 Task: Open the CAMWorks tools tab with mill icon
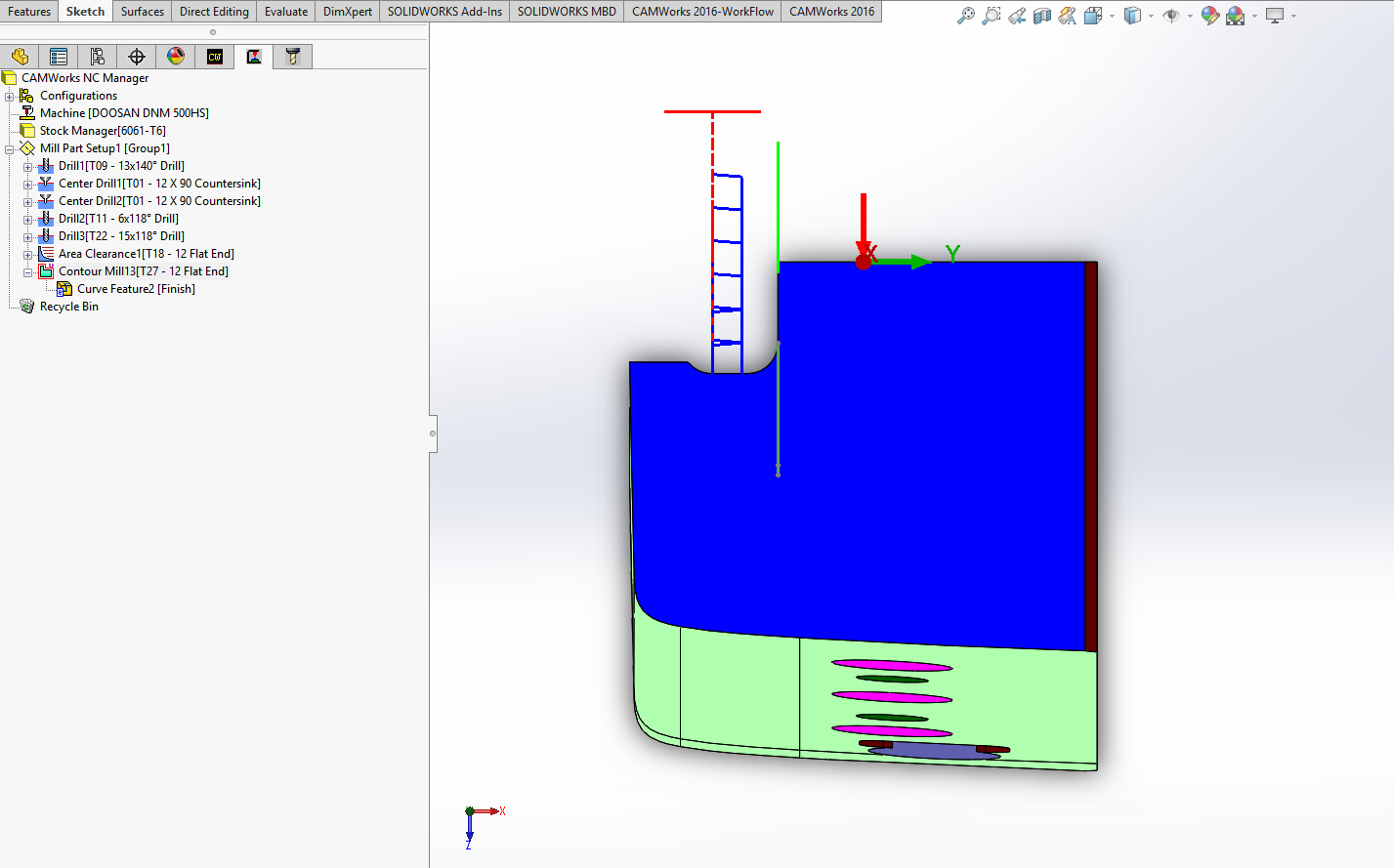click(292, 57)
